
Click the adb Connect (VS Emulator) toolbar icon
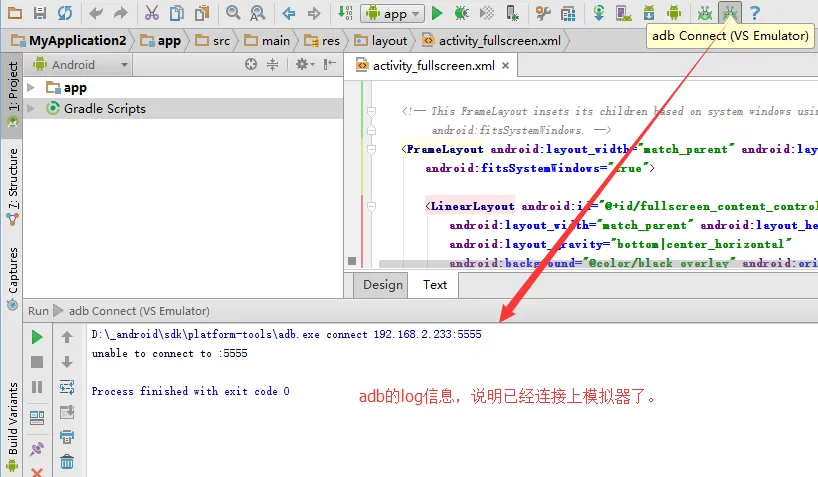pos(730,12)
